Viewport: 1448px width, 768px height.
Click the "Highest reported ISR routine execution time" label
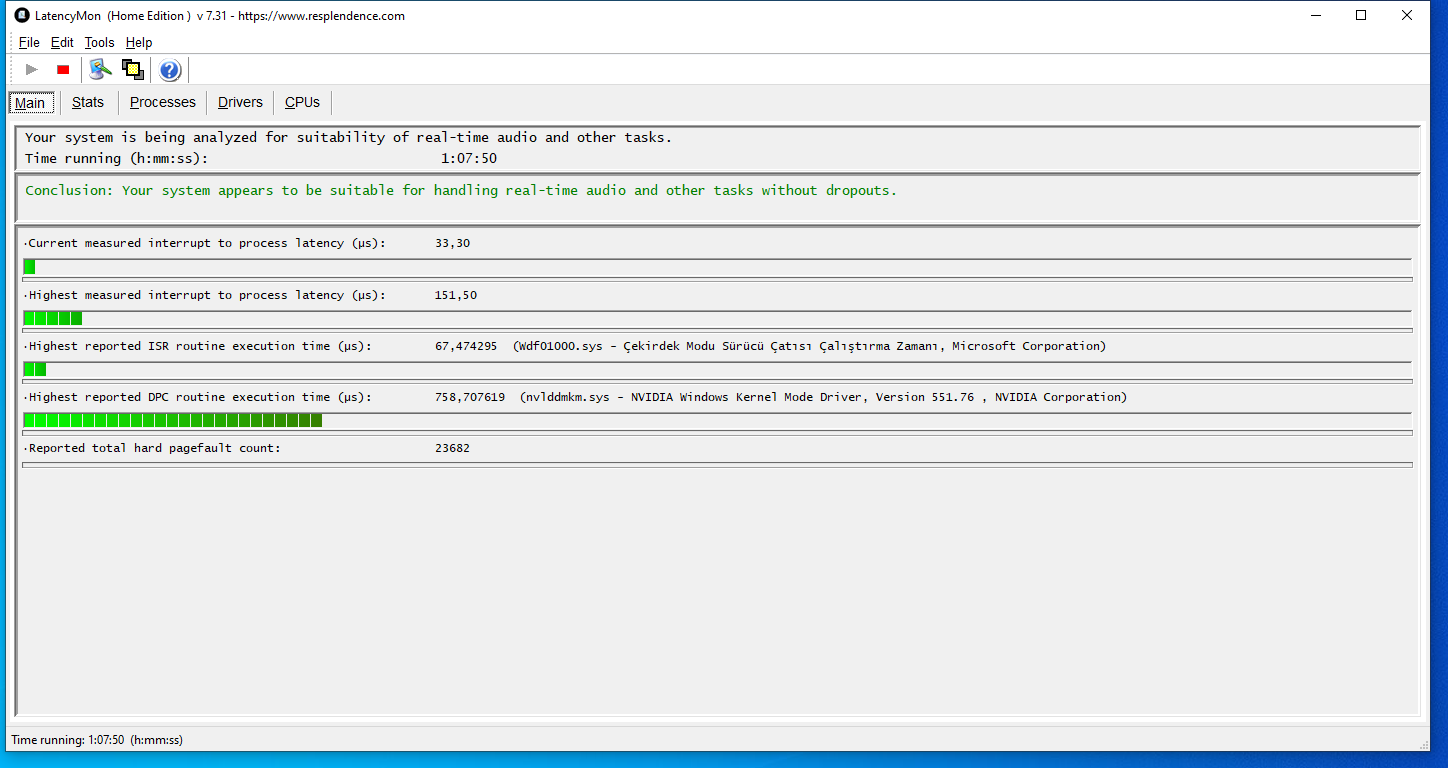tap(200, 346)
